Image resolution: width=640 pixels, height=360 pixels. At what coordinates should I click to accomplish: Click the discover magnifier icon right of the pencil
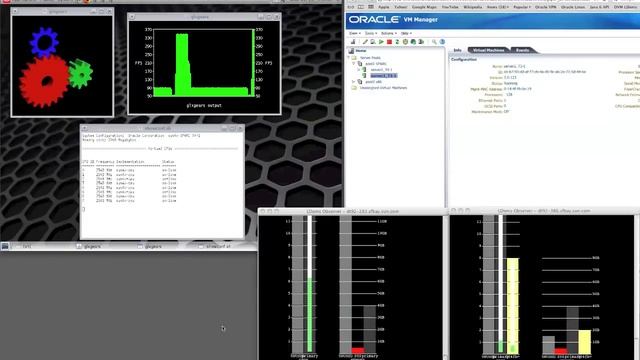coord(373,42)
